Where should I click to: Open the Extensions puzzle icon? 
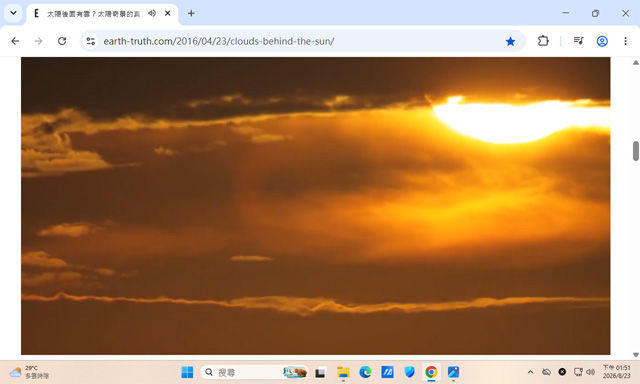click(543, 41)
